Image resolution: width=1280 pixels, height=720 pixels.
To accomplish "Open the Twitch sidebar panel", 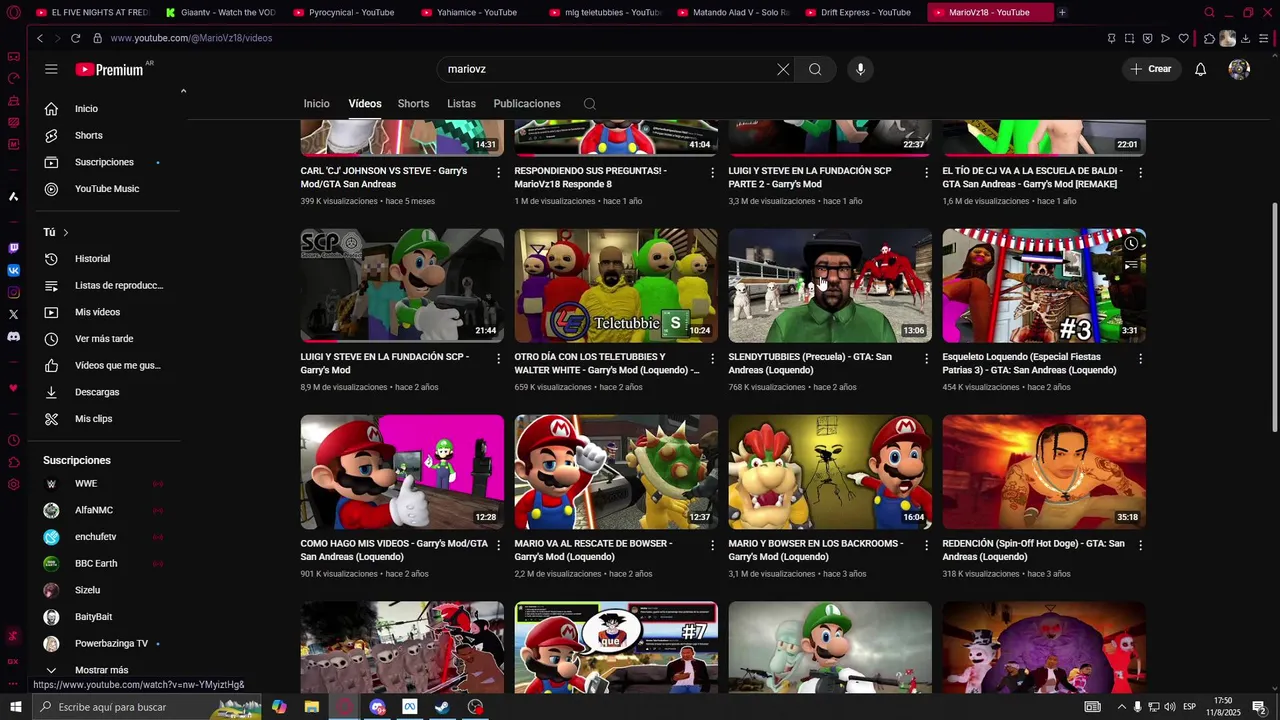I will 13,248.
